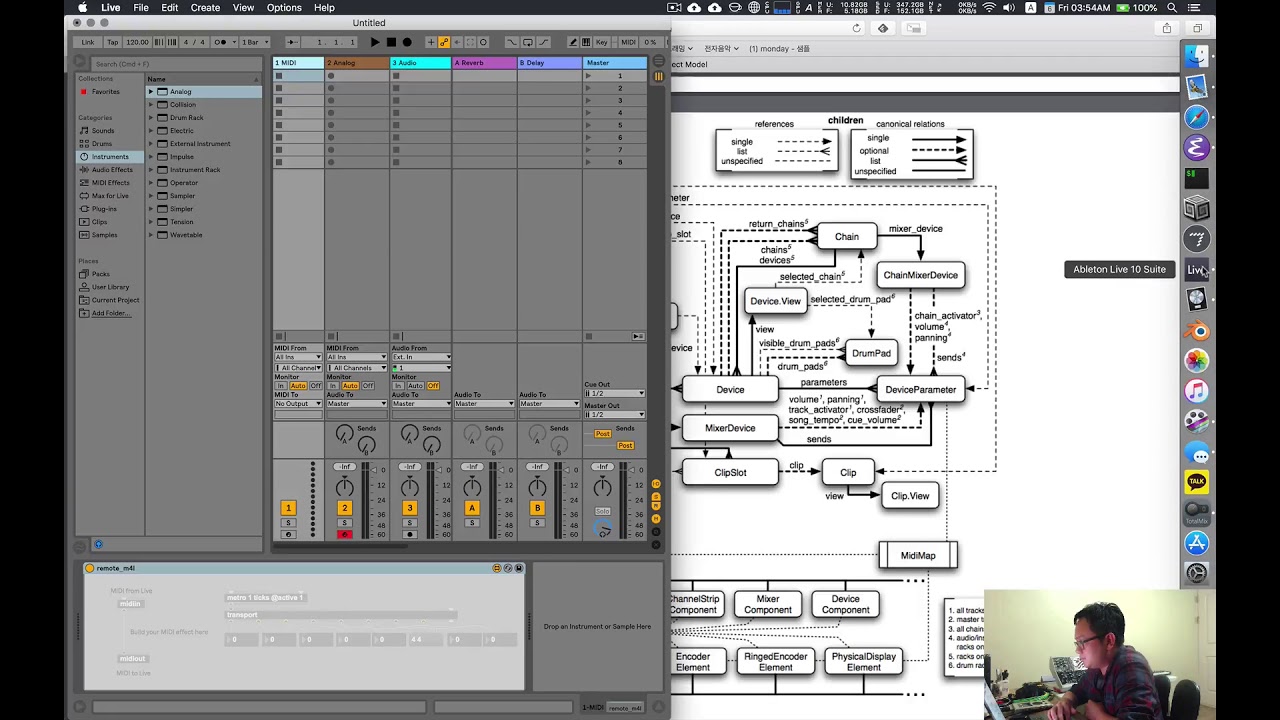Toggle the Key map mode button
This screenshot has width=1280, height=720.
pos(602,42)
